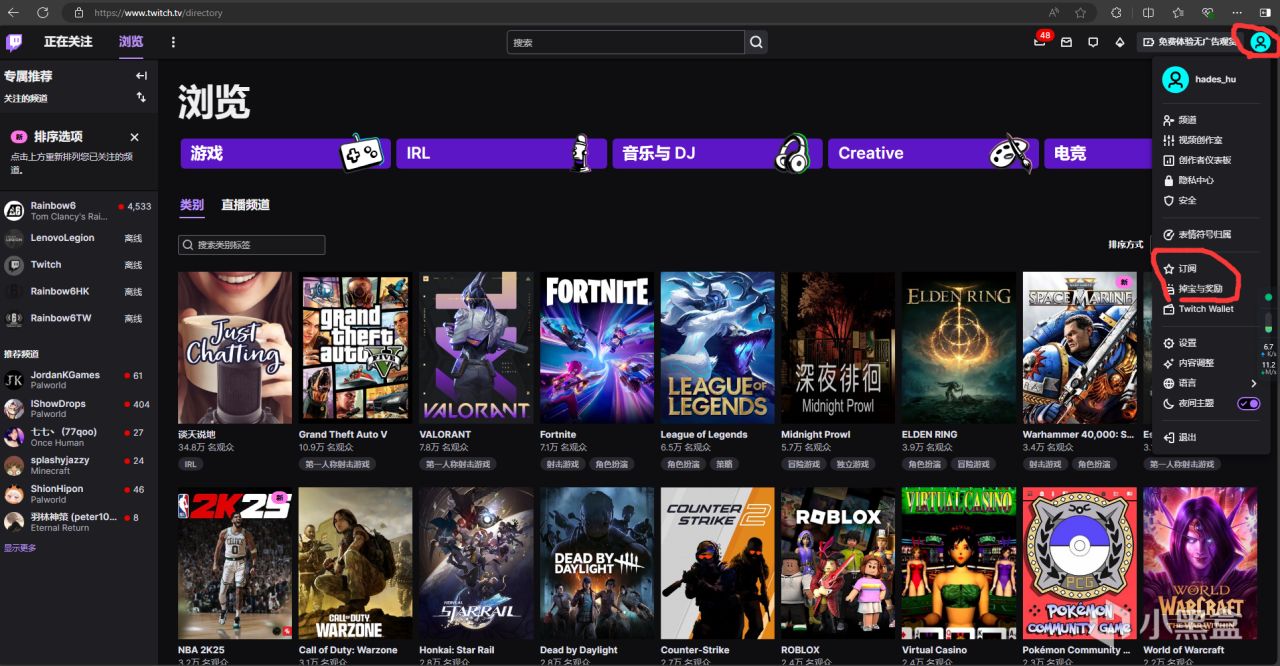The width and height of the screenshot is (1280, 666).
Task: Close the 排序选项 tip with X
Action: click(x=135, y=137)
